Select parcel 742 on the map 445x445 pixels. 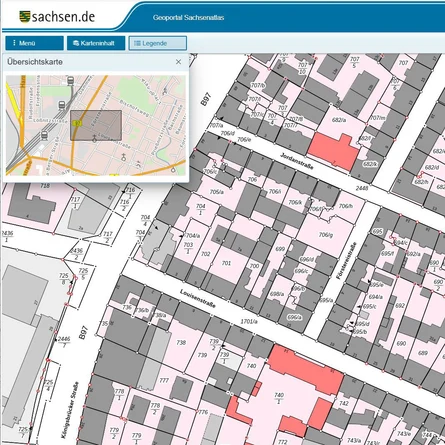pos(344,403)
